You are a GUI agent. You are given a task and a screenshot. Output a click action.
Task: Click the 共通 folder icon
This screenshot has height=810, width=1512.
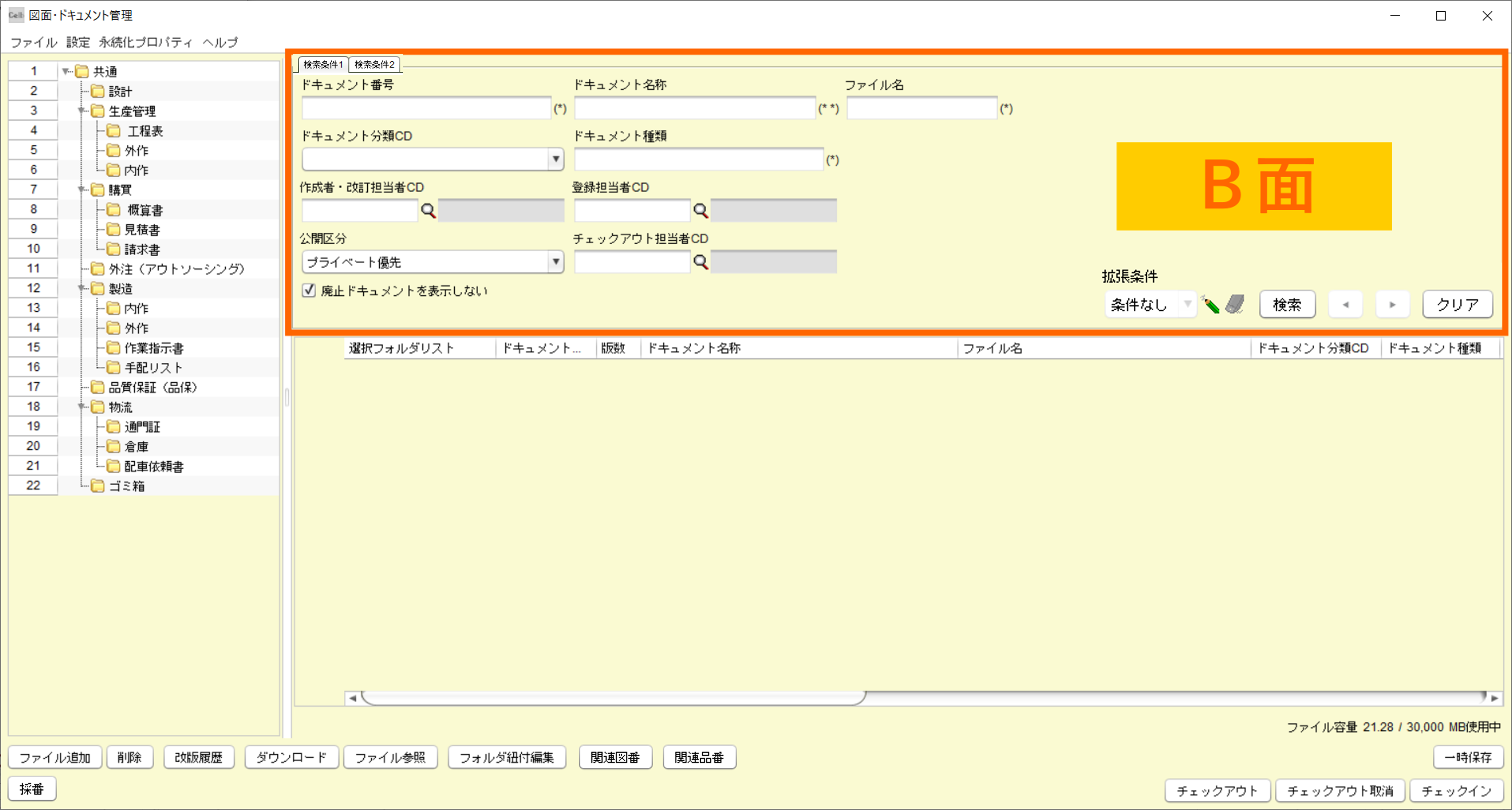82,71
